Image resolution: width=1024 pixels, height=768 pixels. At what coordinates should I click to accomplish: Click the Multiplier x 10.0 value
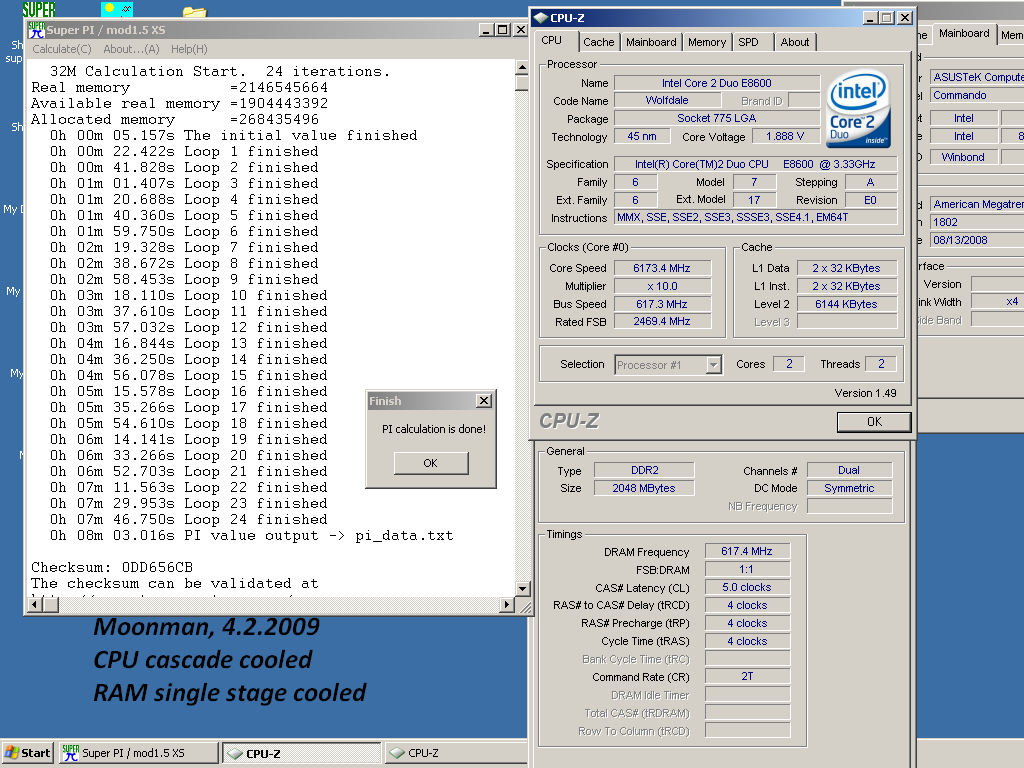coord(662,286)
